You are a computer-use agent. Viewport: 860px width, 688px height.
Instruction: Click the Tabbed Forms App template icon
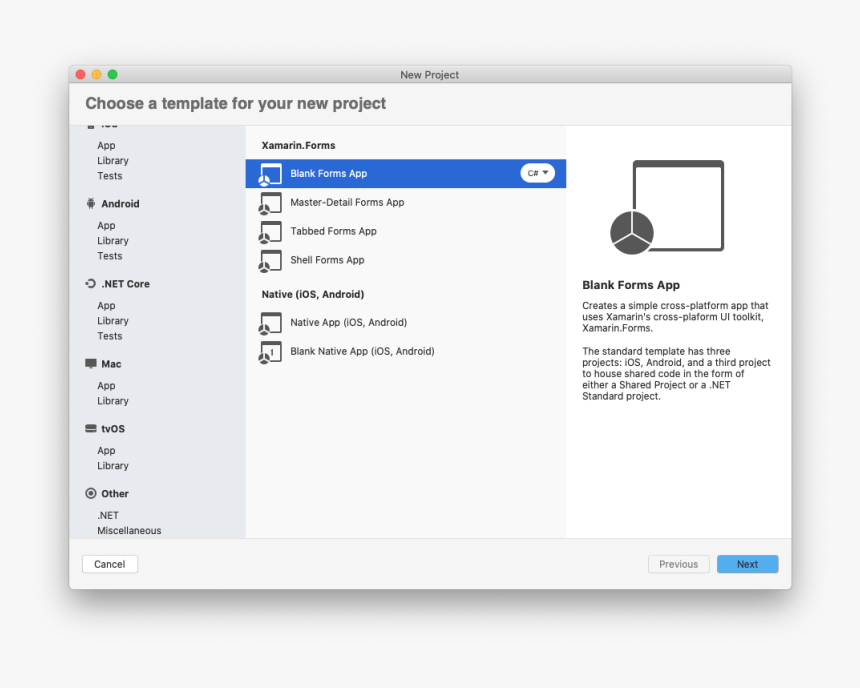pyautogui.click(x=270, y=231)
